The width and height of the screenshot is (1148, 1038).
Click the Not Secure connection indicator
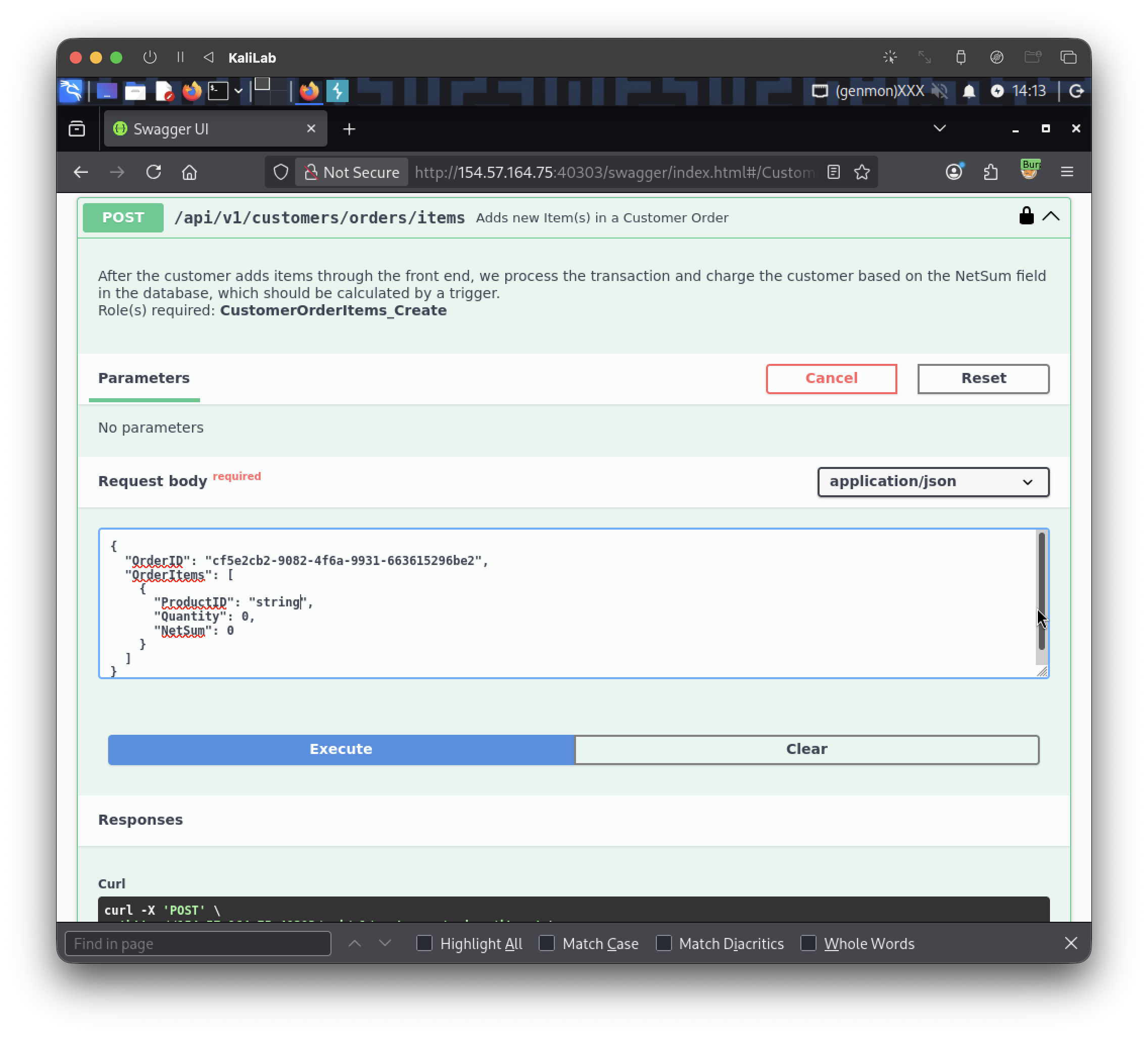[x=352, y=172]
